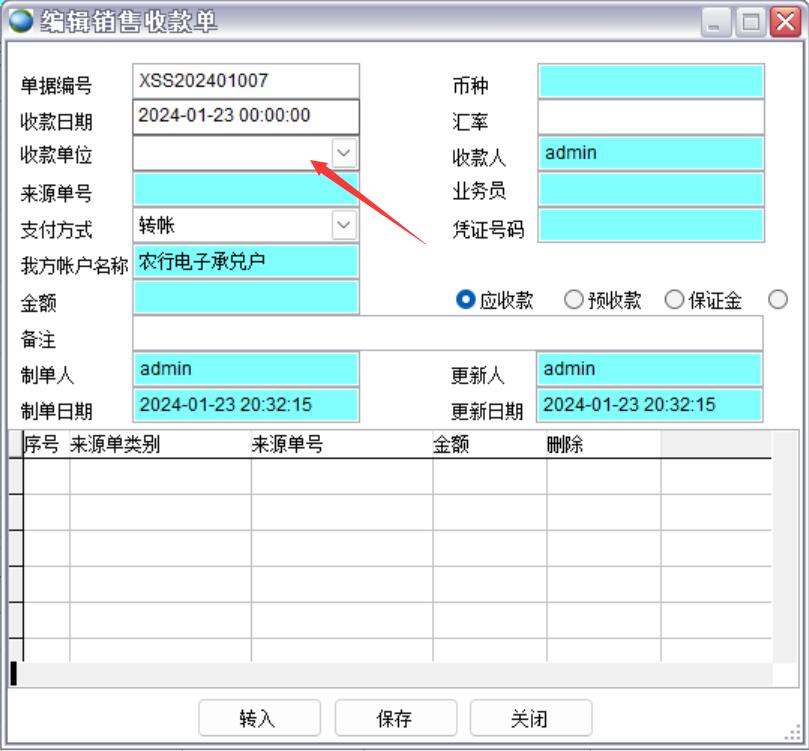Screen dimensions: 809x751
Task: Click the 汇率 input field
Action: click(x=650, y=118)
